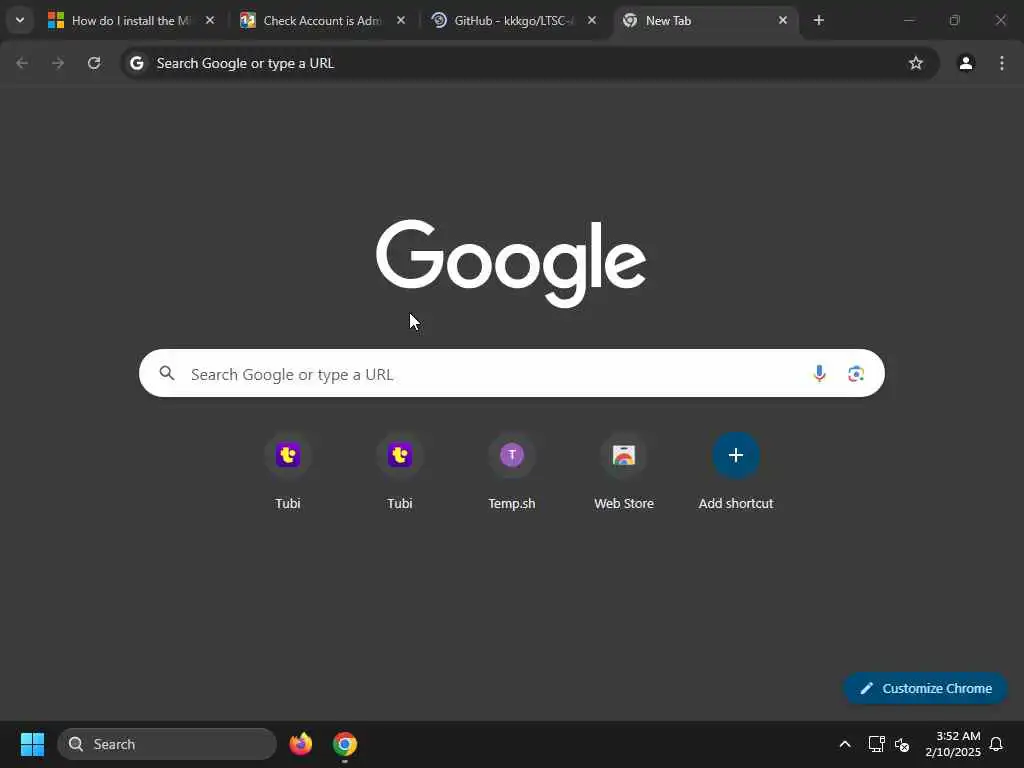Switch to the GitHub kkkgo/LTSC tab
This screenshot has width=1024, height=768.
coord(513,20)
